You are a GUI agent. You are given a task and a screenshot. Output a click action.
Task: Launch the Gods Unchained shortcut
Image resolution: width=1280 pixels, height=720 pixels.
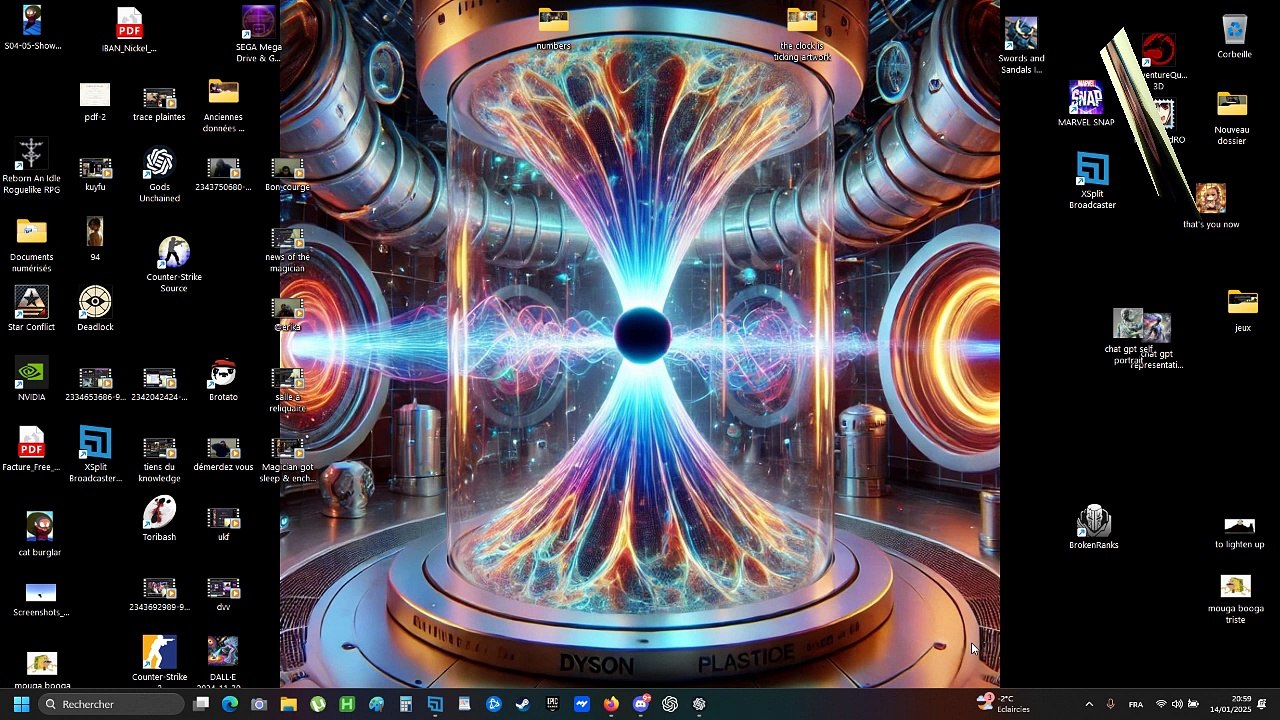coord(159,175)
